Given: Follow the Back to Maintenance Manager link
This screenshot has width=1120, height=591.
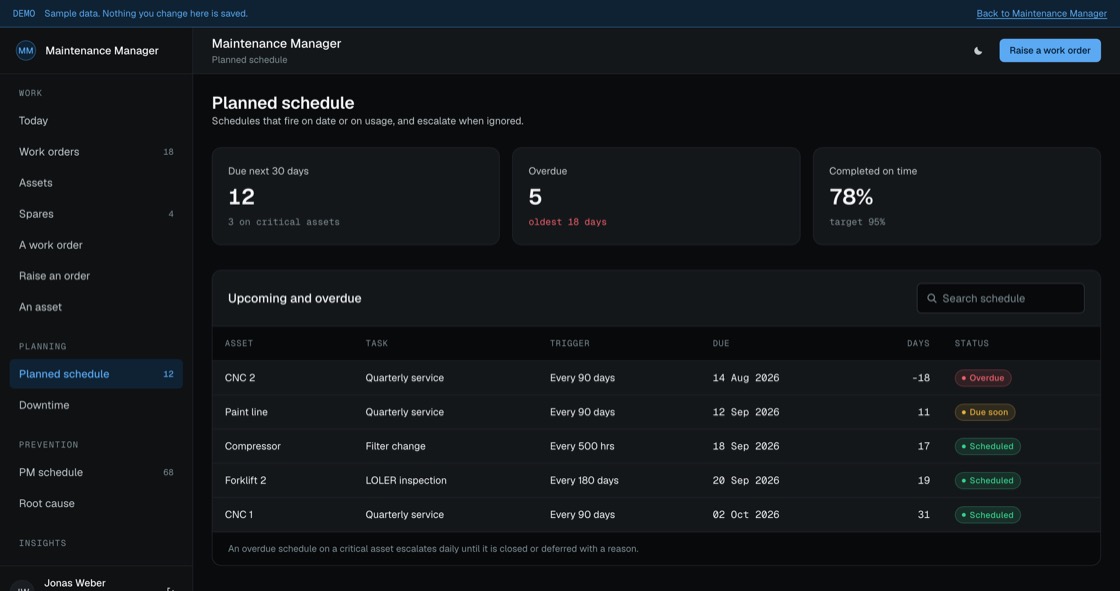Looking at the screenshot, I should [1041, 14].
